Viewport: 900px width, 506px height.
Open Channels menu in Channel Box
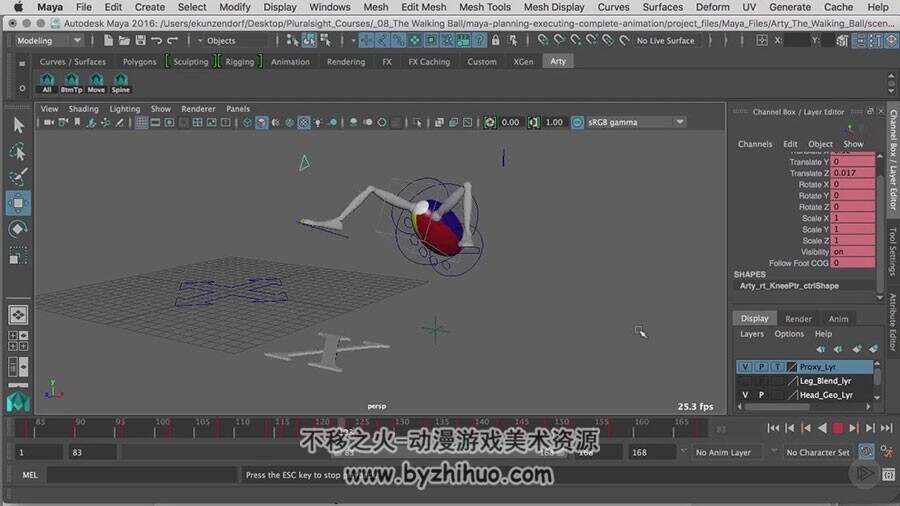(755, 144)
